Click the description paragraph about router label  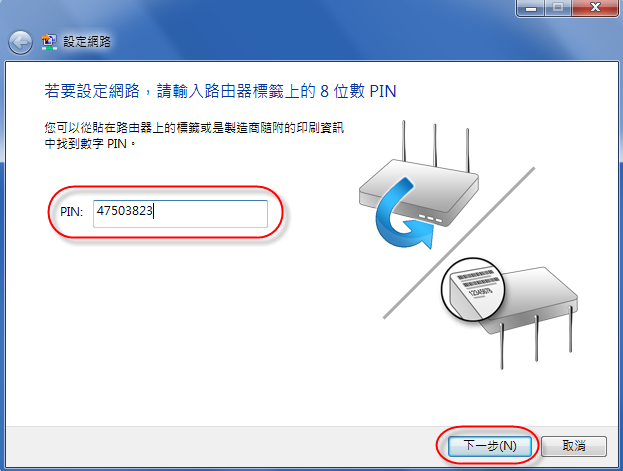(x=194, y=136)
